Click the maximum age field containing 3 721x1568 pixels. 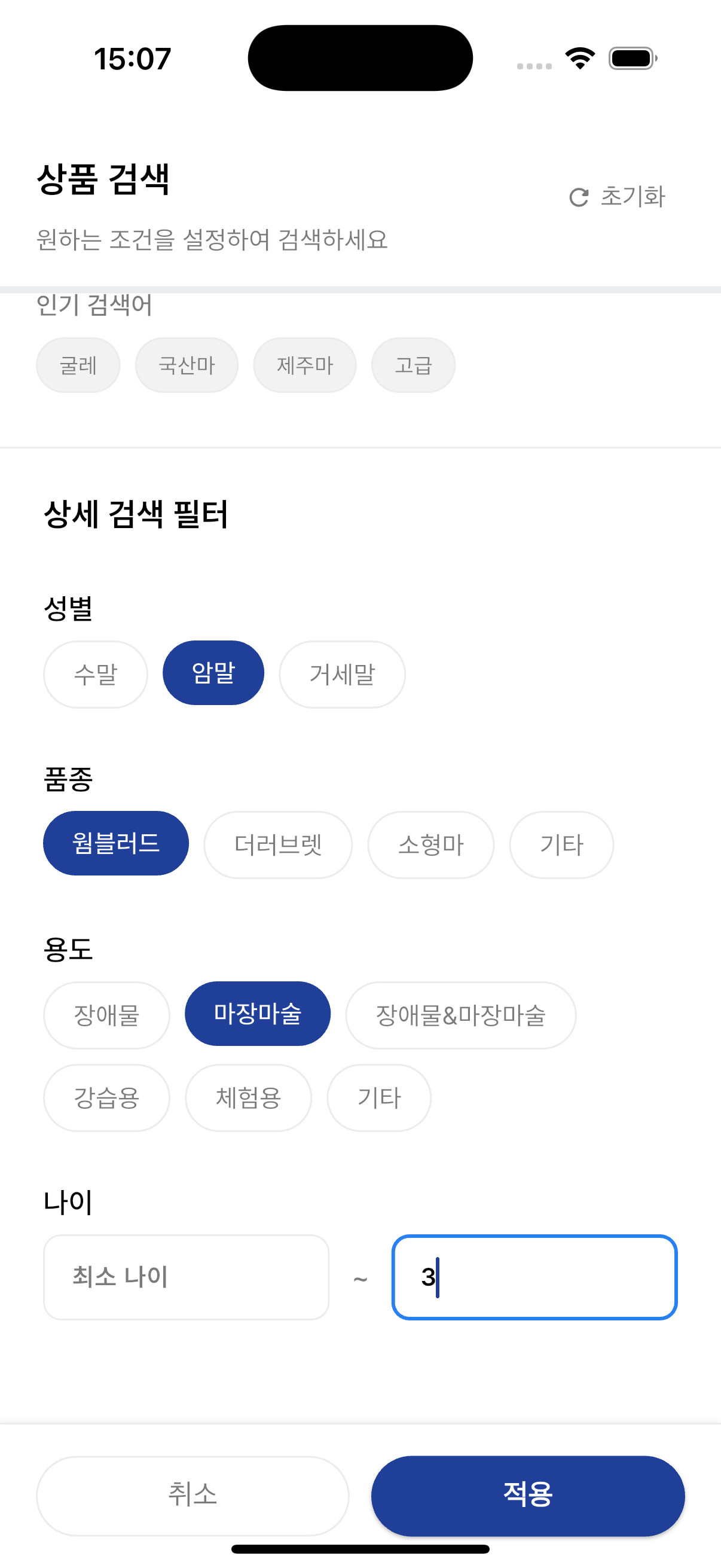click(x=534, y=1277)
